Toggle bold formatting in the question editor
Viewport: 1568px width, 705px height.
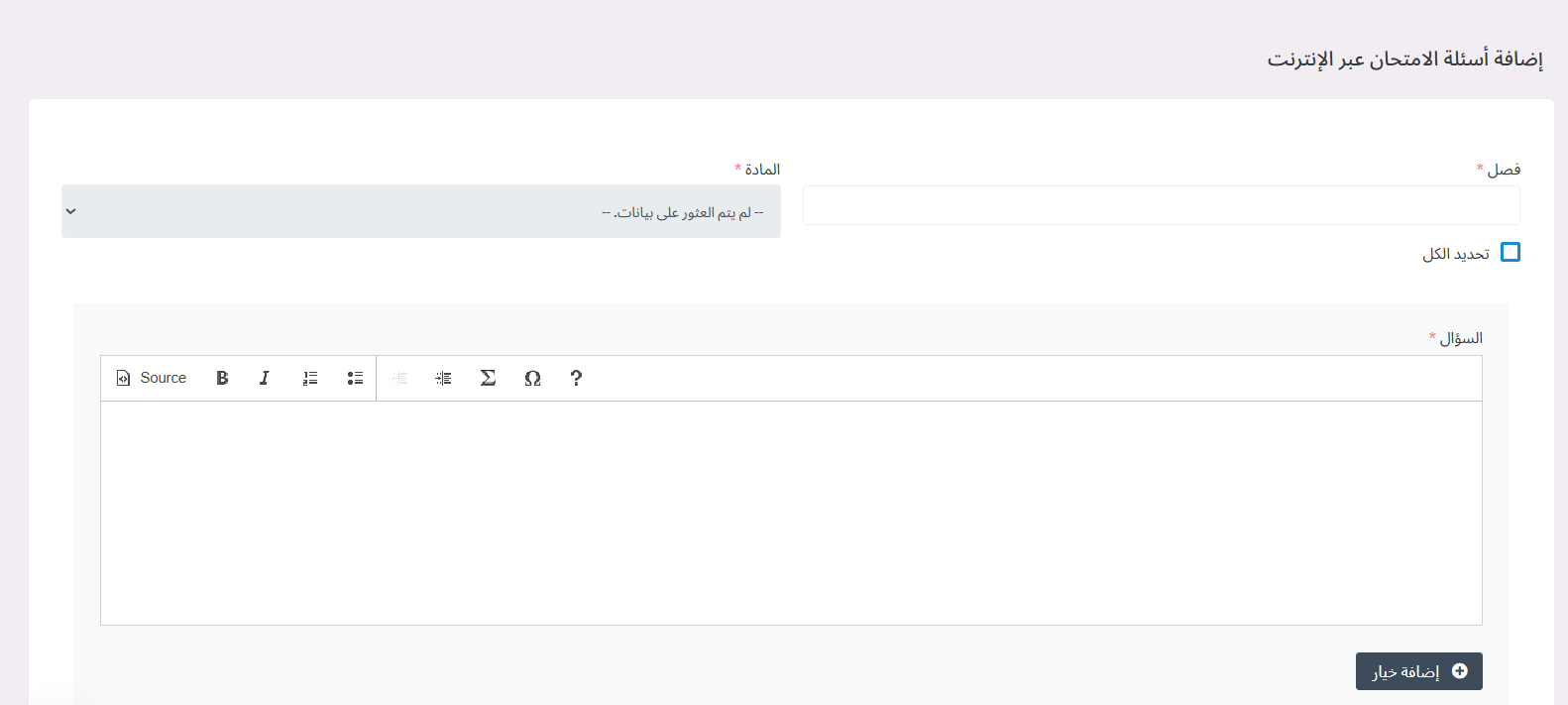tap(222, 378)
